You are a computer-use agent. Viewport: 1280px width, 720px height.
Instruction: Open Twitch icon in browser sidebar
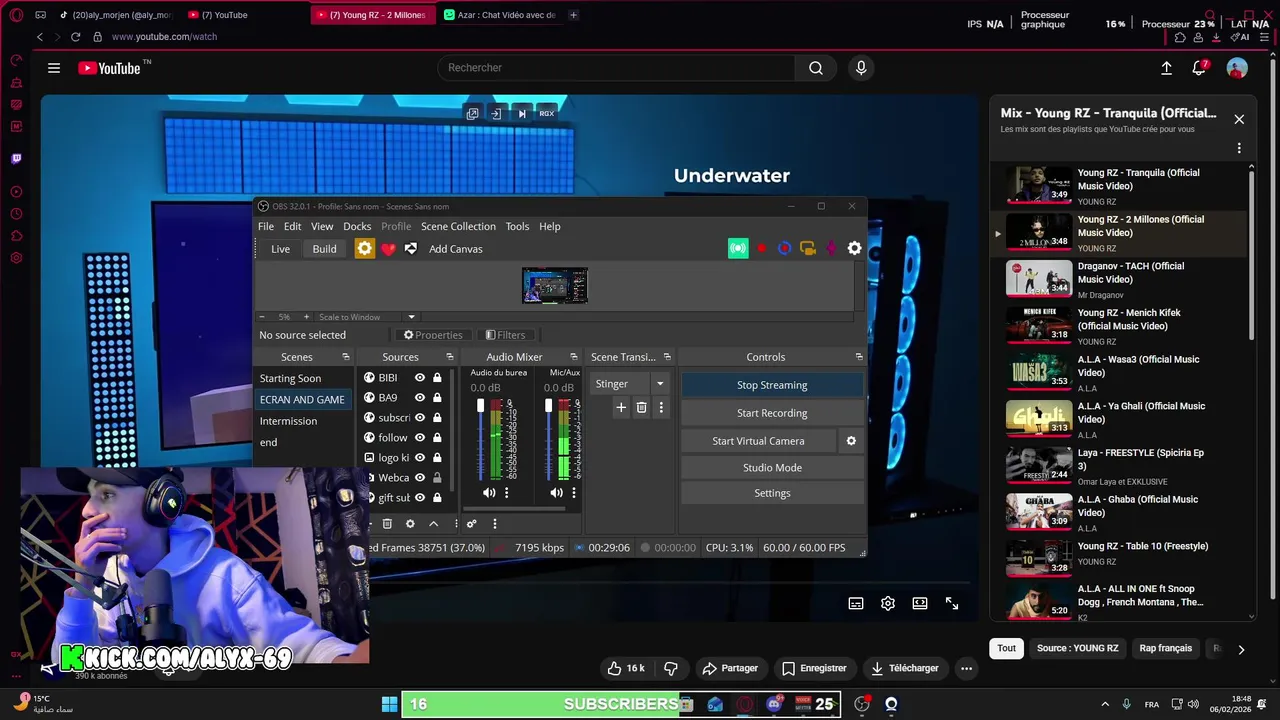[16, 158]
